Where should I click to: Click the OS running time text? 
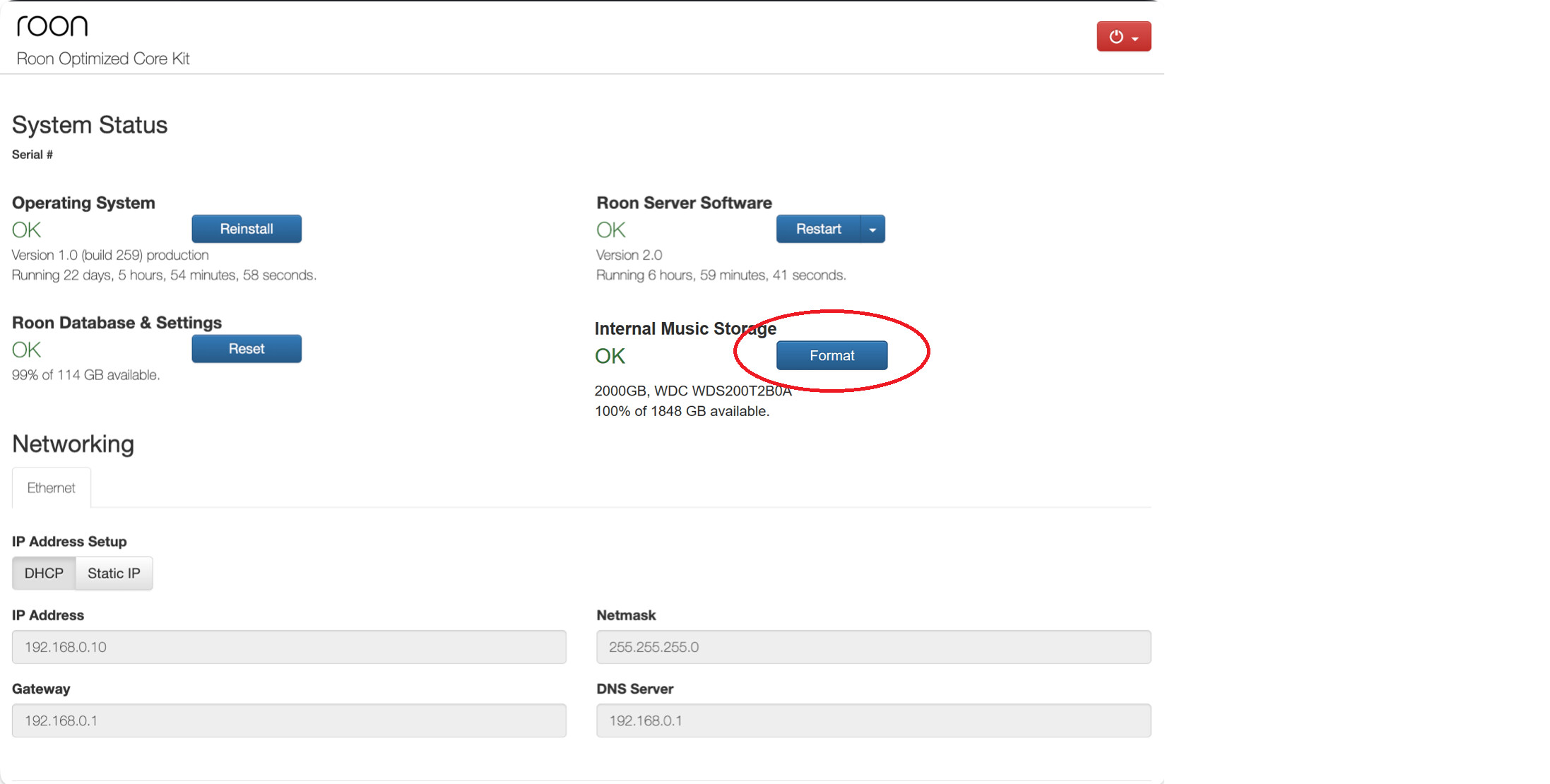(164, 275)
